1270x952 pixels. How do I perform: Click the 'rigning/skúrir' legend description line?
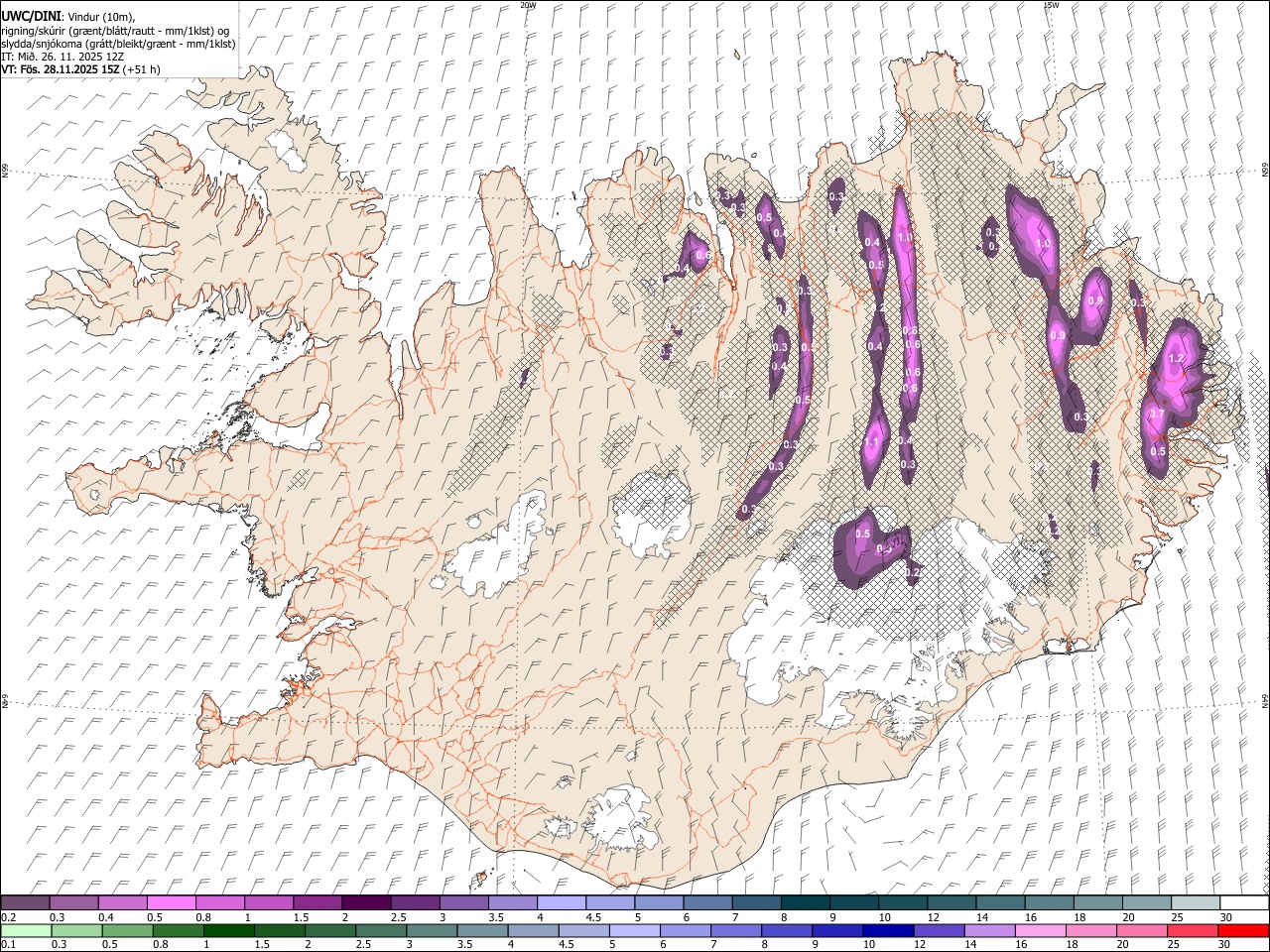pyautogui.click(x=115, y=30)
